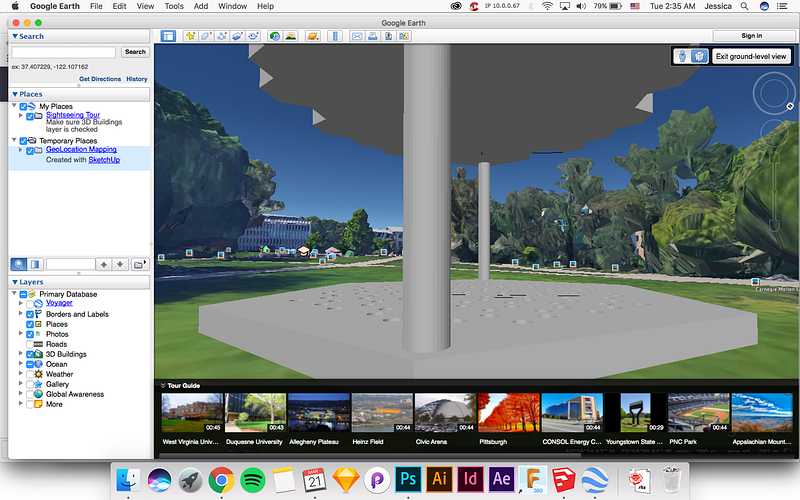Open the search History link
The width and height of the screenshot is (800, 500).
pyautogui.click(x=137, y=79)
